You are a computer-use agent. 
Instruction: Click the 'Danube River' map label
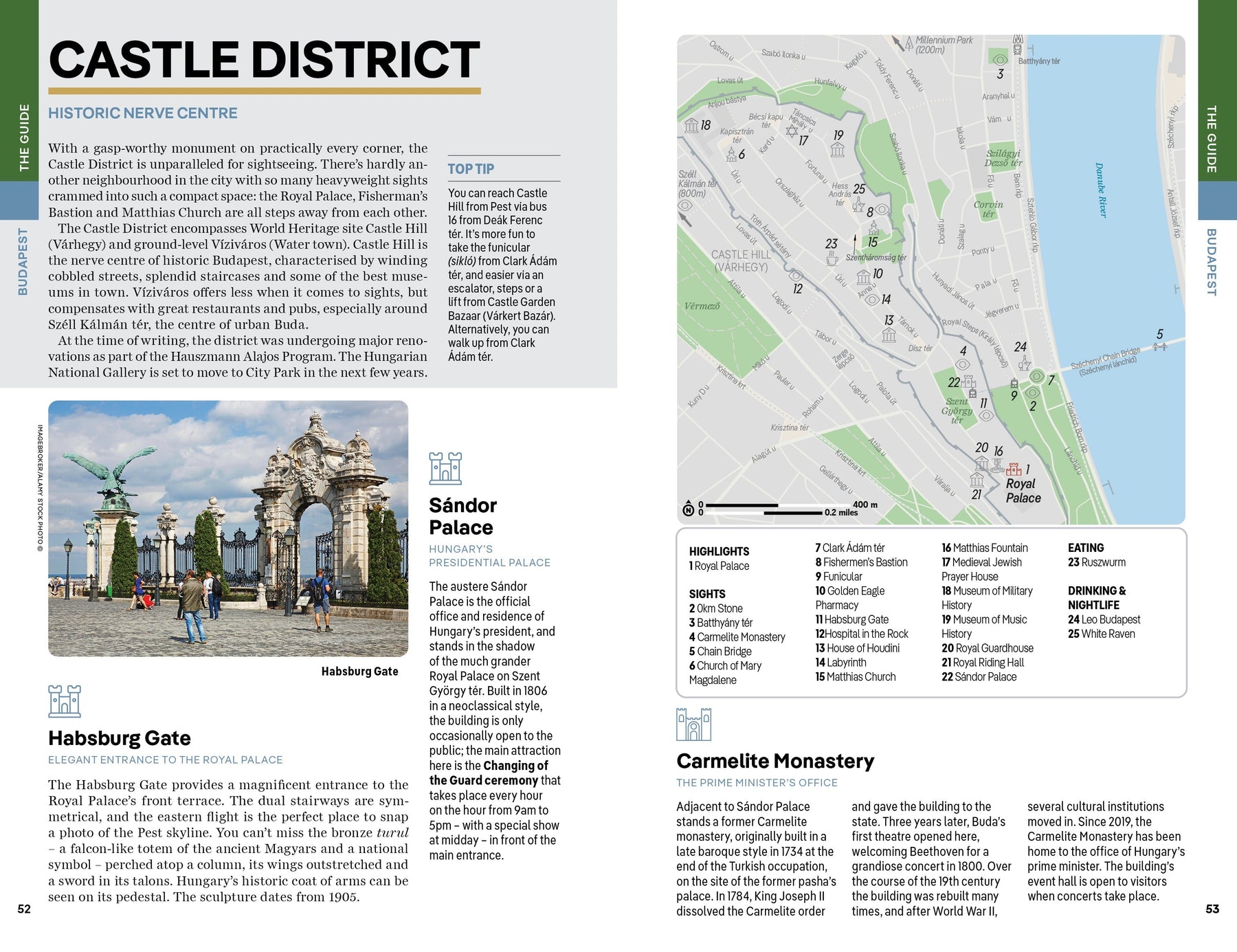1101,190
